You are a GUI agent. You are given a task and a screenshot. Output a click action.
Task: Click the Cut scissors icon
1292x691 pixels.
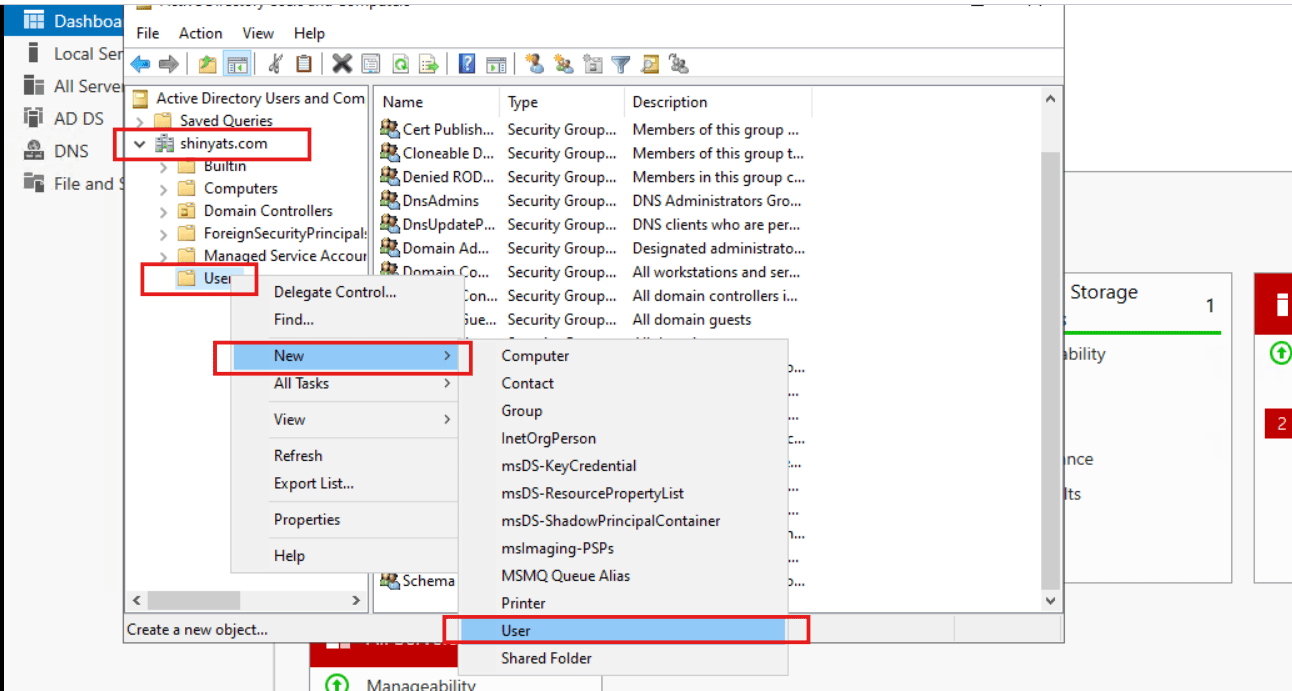click(x=274, y=64)
